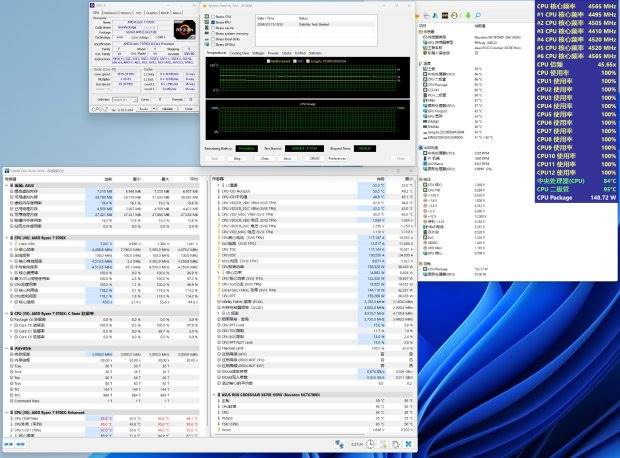Open the SPD tab in CPU-Z
The width and height of the screenshot is (620, 458).
pyautogui.click(x=139, y=13)
